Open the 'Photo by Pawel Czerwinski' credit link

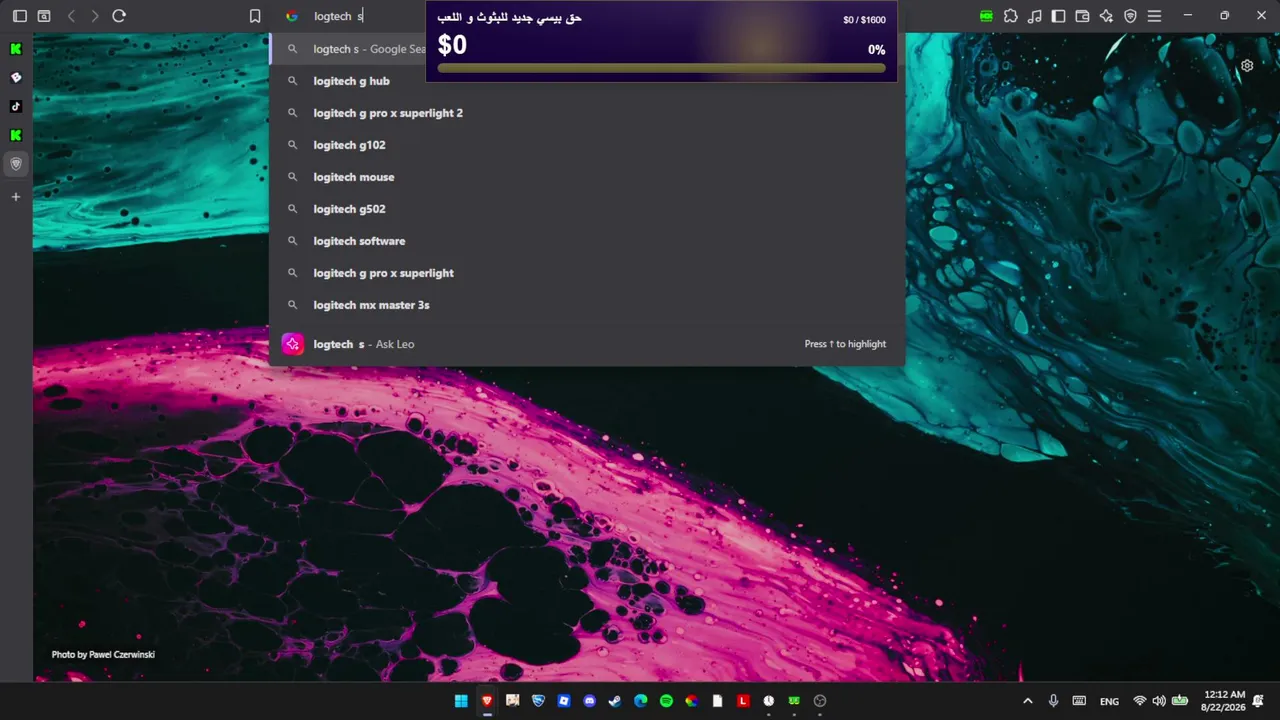pos(103,655)
